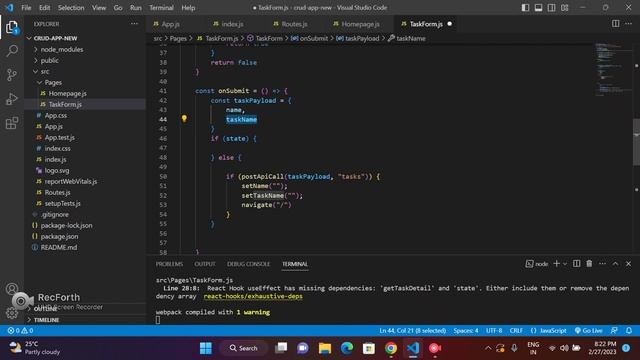Switch to the PROBLEMS panel tab

[169, 264]
